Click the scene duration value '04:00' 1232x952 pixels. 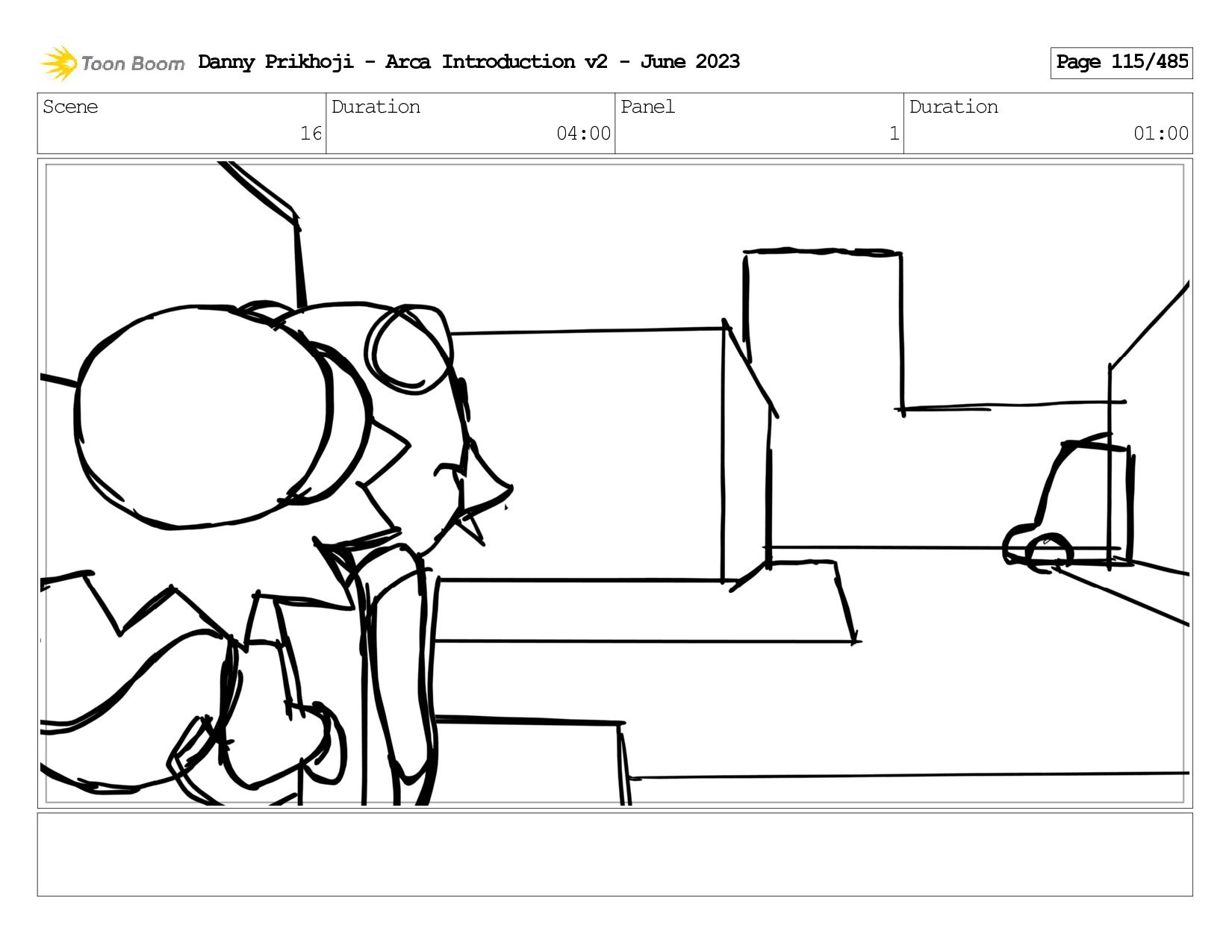coord(584,134)
